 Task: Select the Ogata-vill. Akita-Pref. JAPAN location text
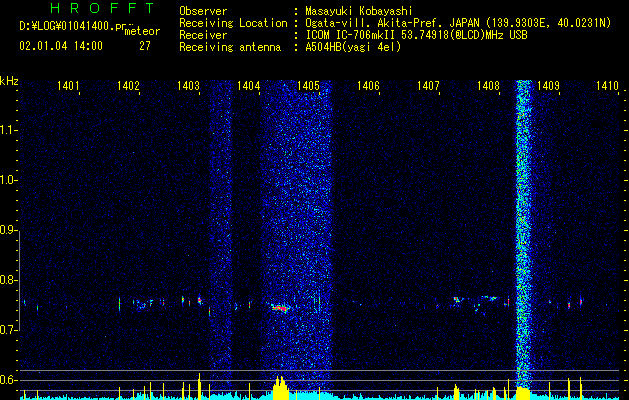coord(458,24)
